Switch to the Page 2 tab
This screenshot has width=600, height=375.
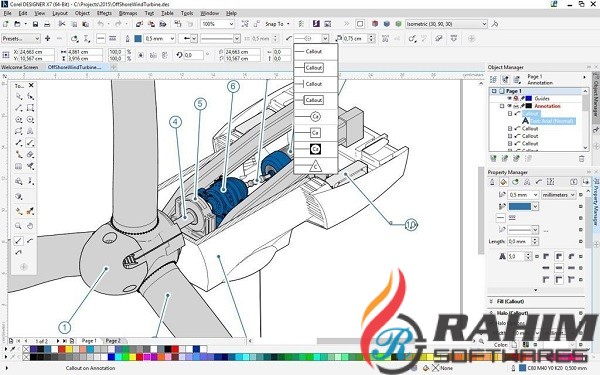(113, 341)
